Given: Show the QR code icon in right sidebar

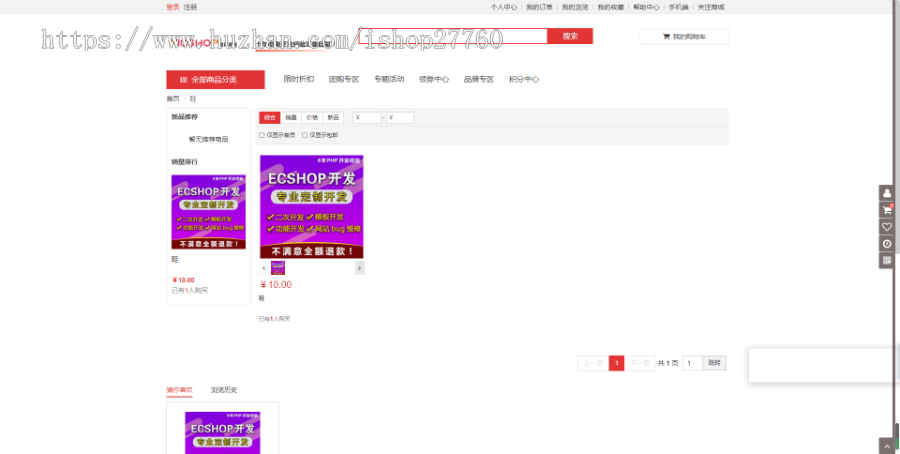Looking at the screenshot, I should (887, 261).
